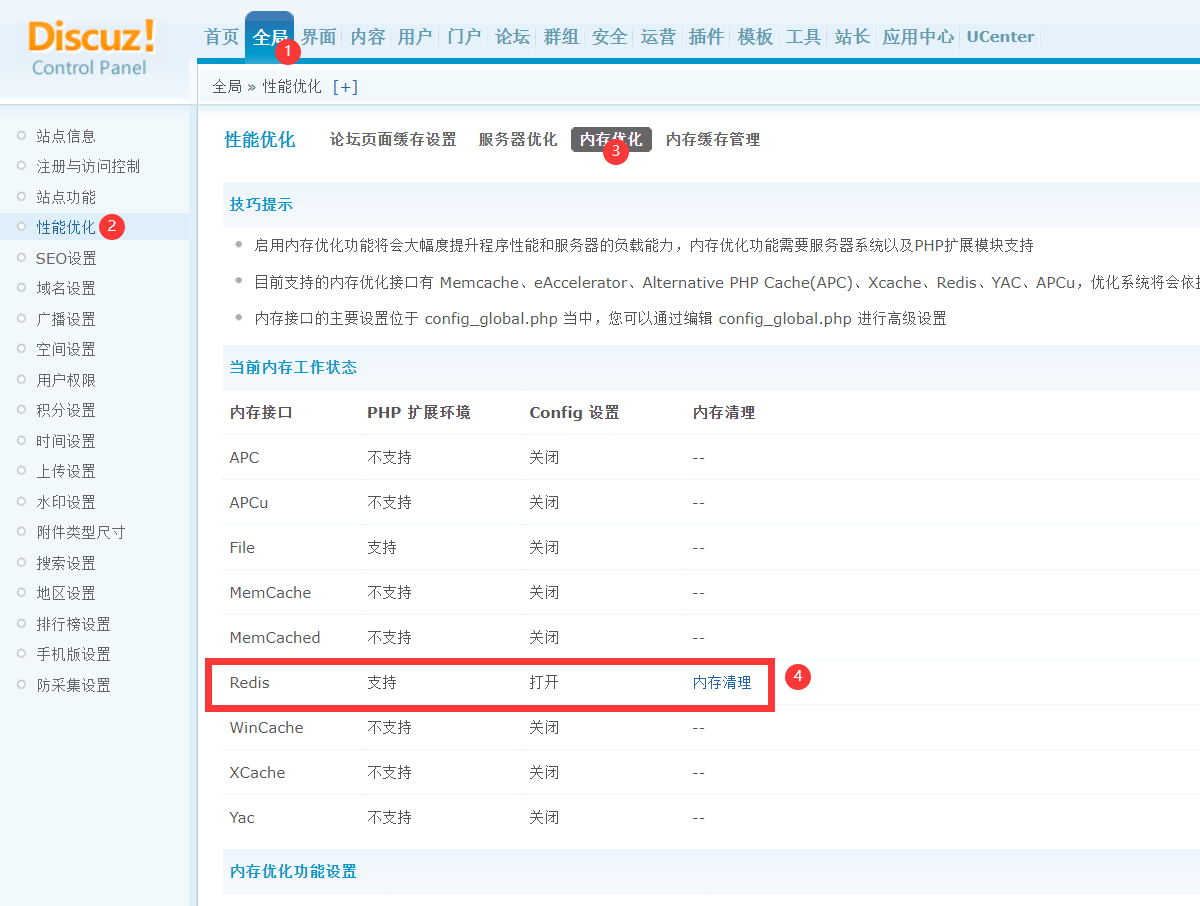This screenshot has height=906, width=1200.
Task: Open the 首页 top menu
Action: (221, 37)
